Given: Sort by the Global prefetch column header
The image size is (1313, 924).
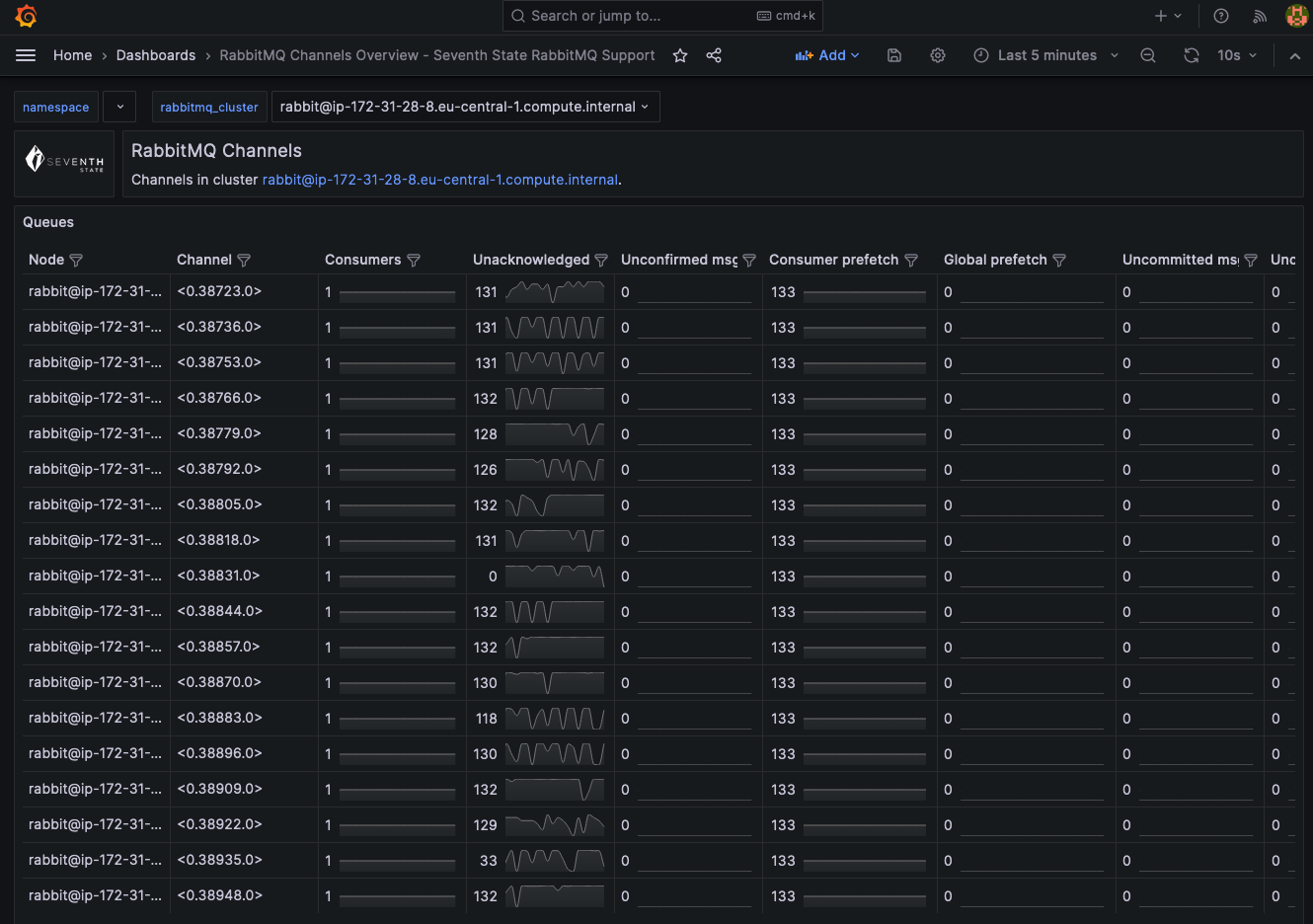Looking at the screenshot, I should pyautogui.click(x=995, y=260).
